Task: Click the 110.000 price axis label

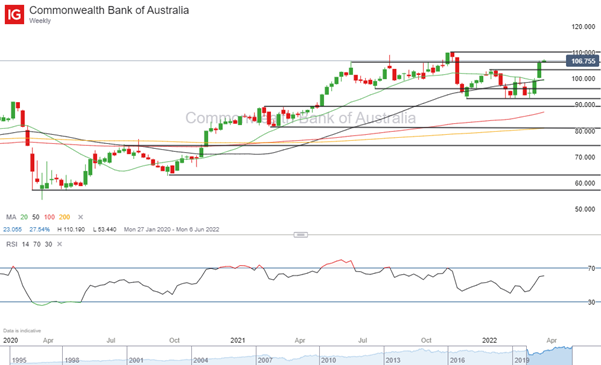Action: [584, 52]
